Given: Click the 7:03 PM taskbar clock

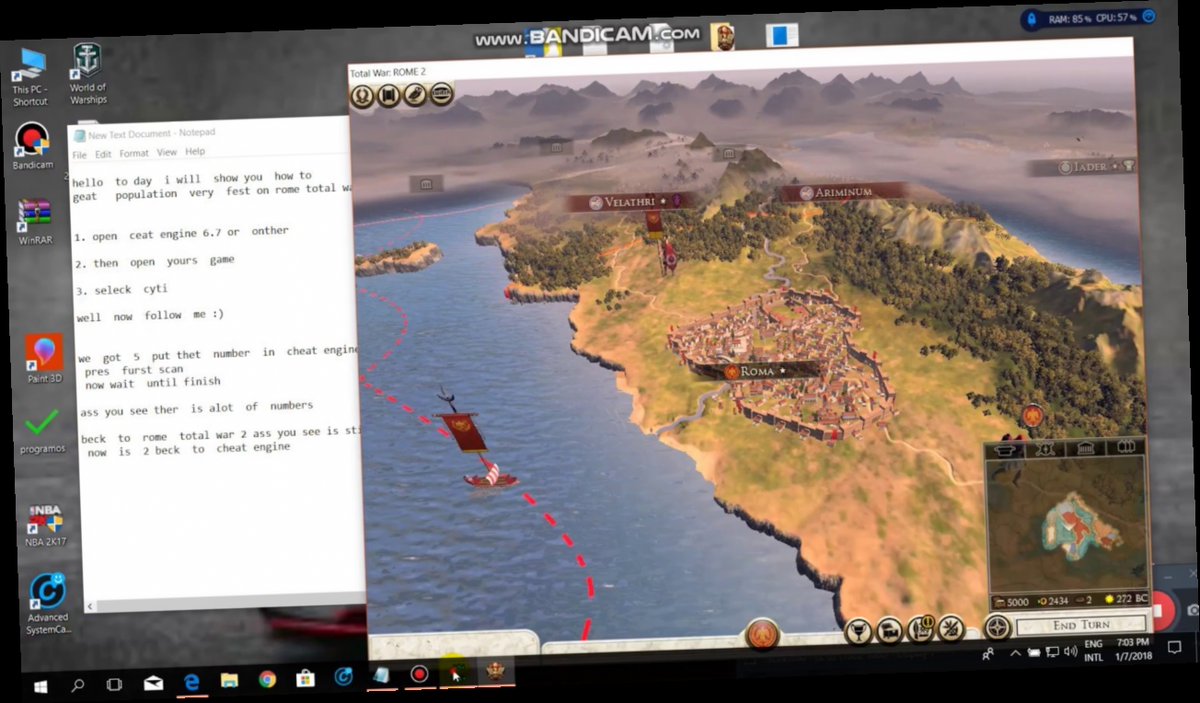Looking at the screenshot, I should point(1133,641).
